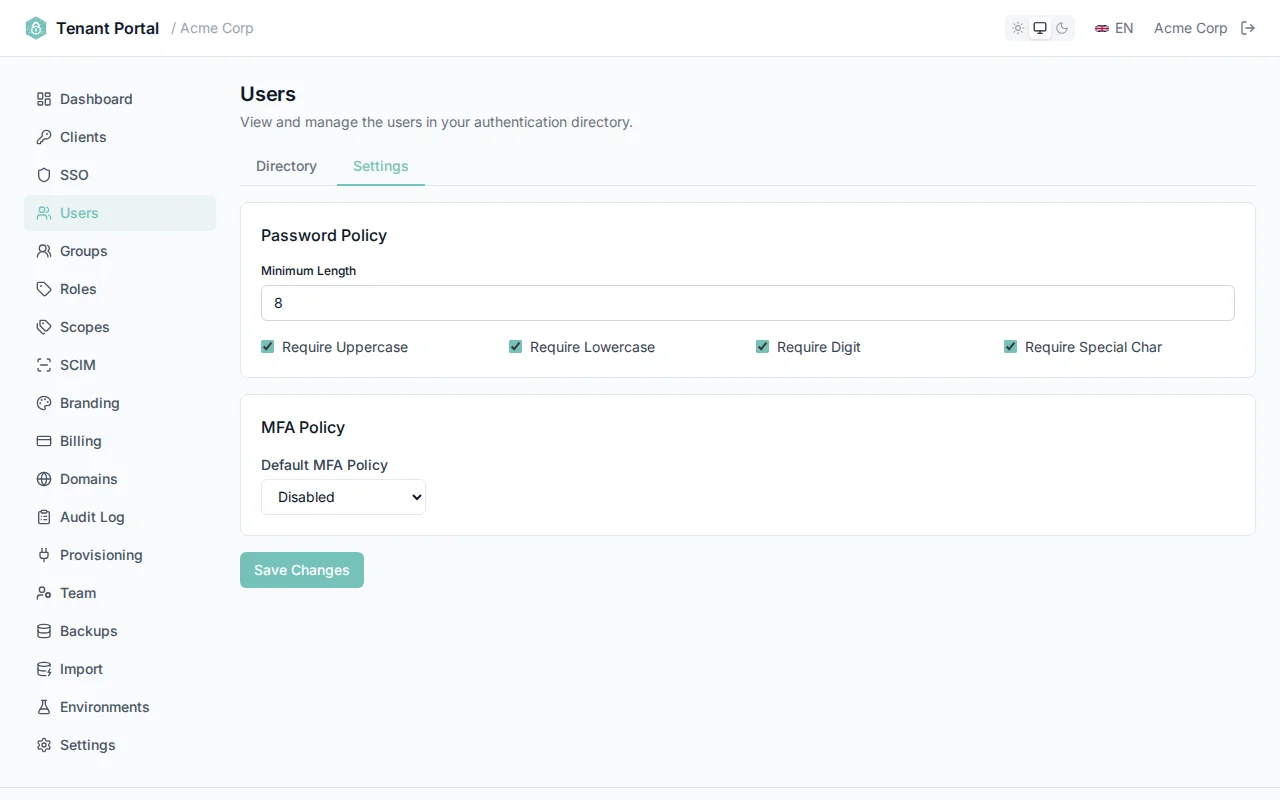Click the Acme Corp breadcrumb
The height and width of the screenshot is (800, 1280).
217,28
